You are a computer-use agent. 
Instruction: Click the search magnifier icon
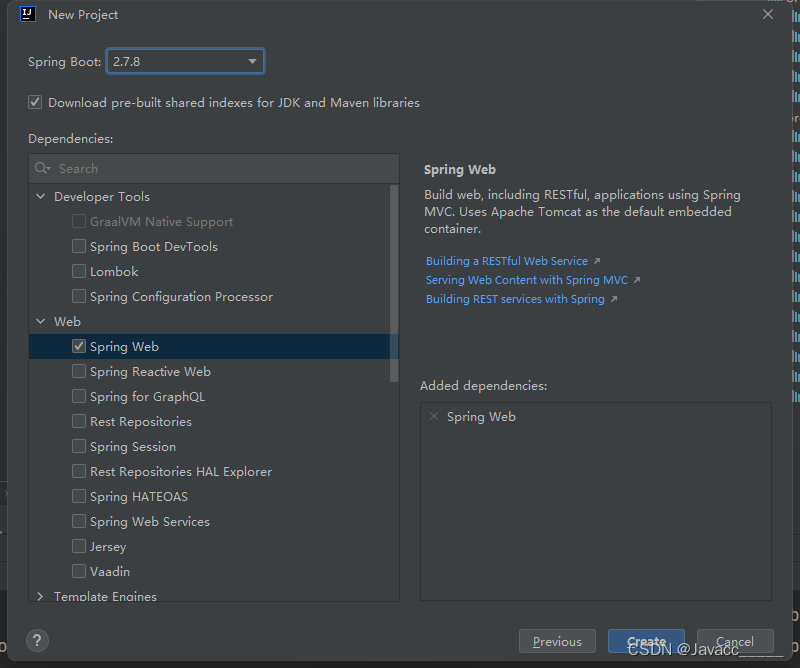click(42, 168)
